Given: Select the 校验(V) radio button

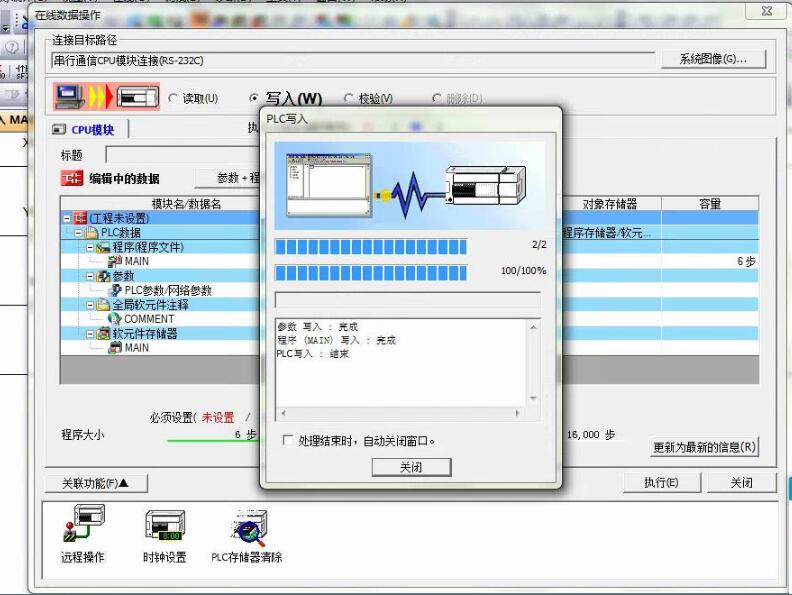Looking at the screenshot, I should [x=349, y=99].
